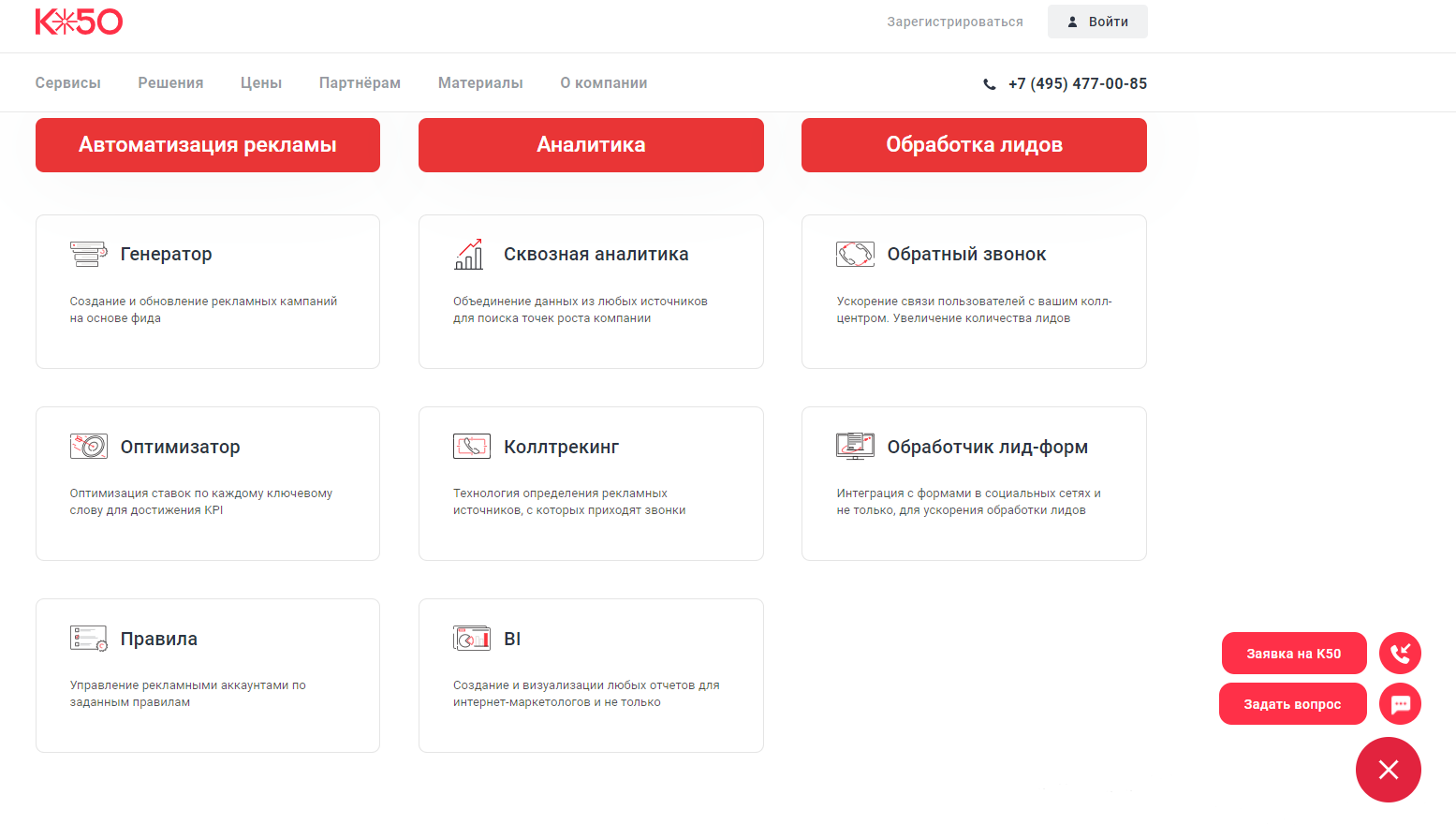
Task: Select the Автоматизация рекламы red button
Action: tap(208, 145)
